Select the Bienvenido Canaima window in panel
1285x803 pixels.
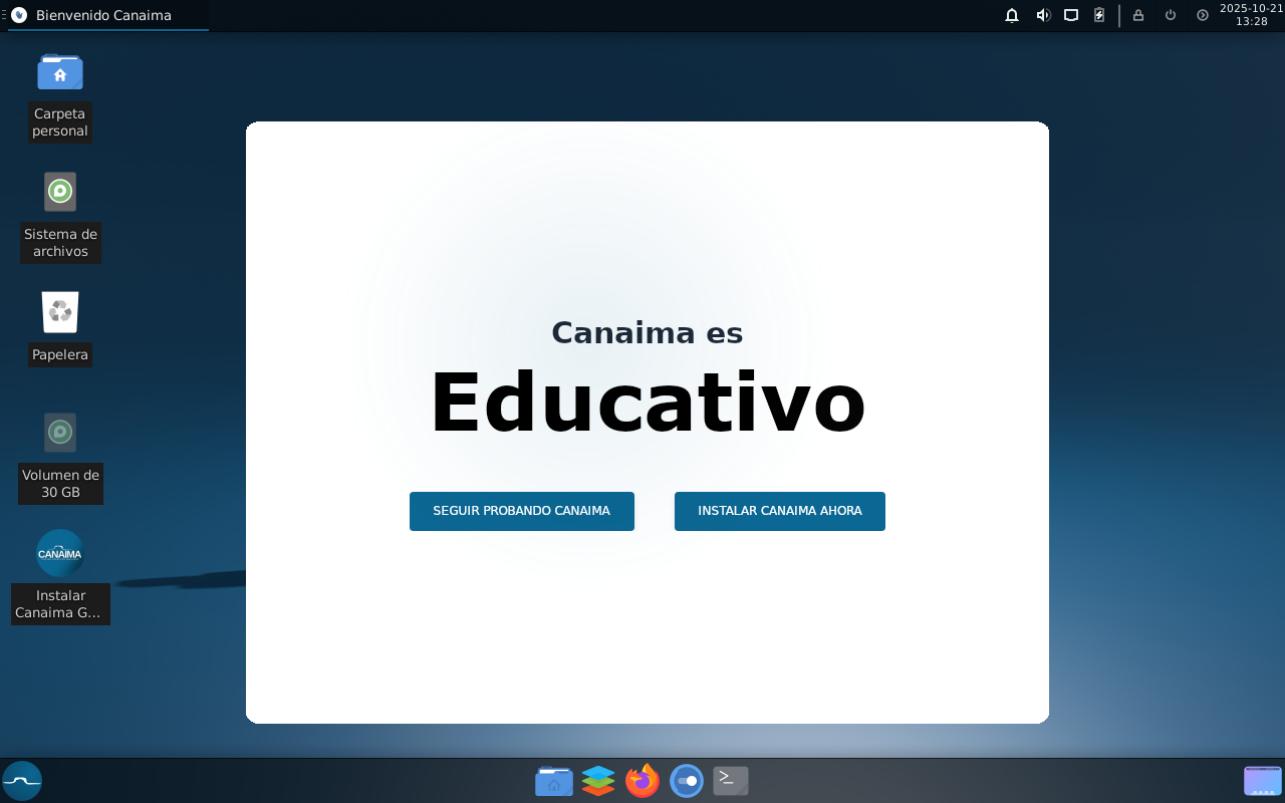103,15
